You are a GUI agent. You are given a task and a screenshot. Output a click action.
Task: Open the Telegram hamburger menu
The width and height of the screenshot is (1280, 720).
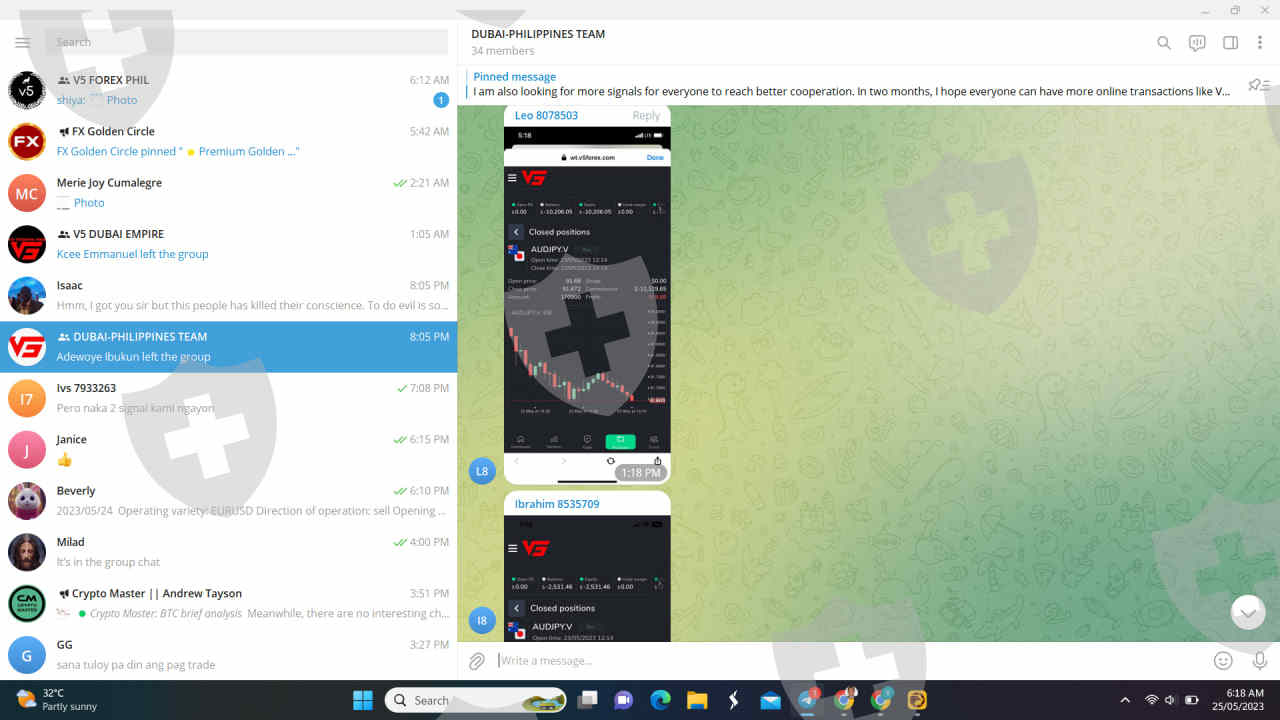pyautogui.click(x=23, y=42)
